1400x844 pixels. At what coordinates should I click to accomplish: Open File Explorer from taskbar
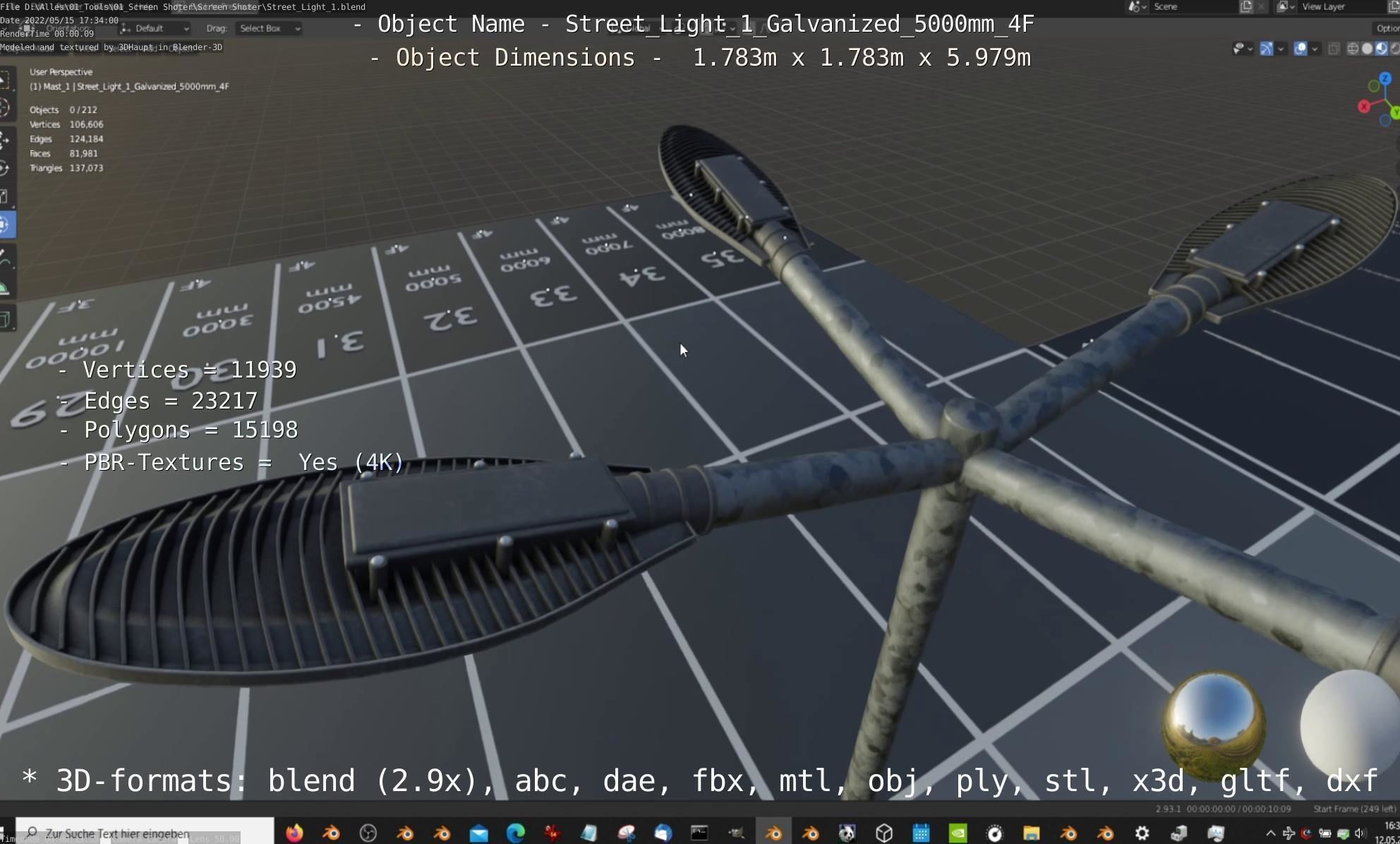pos(1032,833)
